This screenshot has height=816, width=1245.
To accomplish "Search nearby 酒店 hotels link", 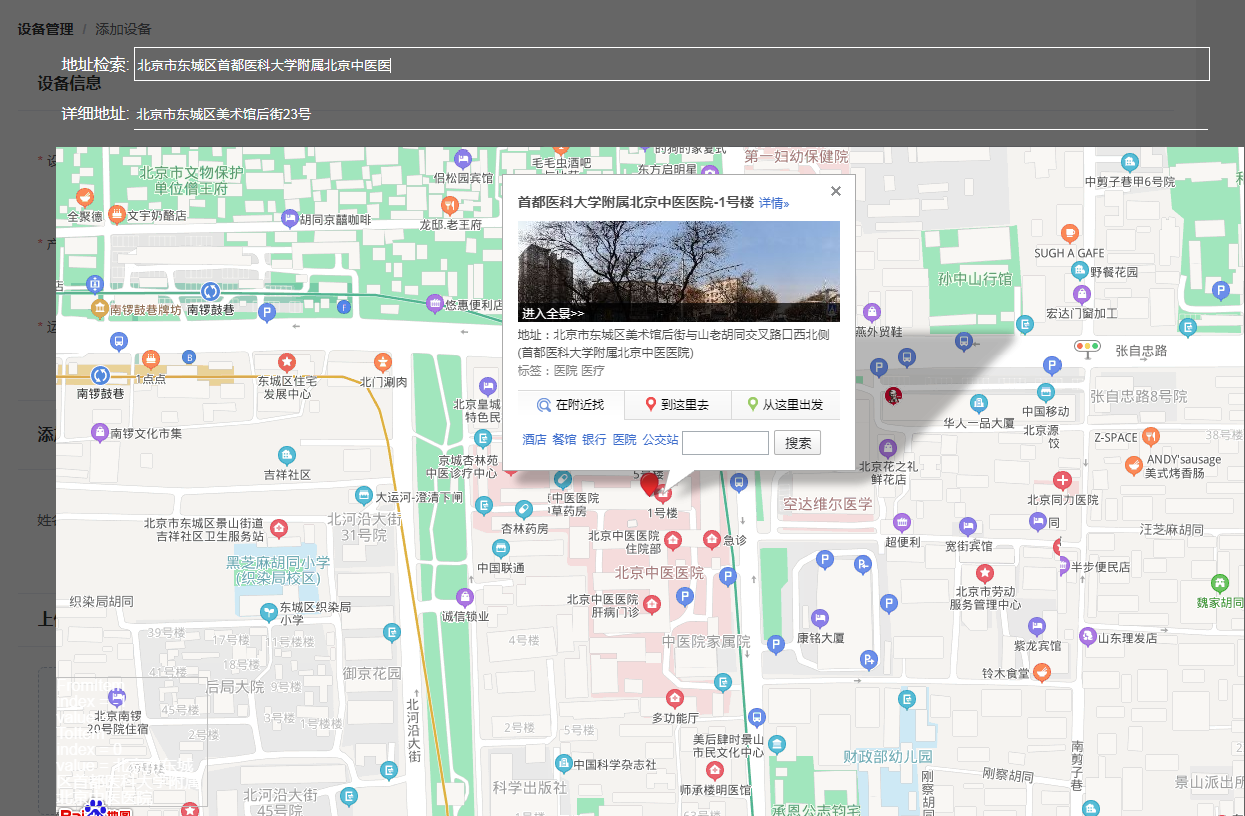I will pos(534,440).
